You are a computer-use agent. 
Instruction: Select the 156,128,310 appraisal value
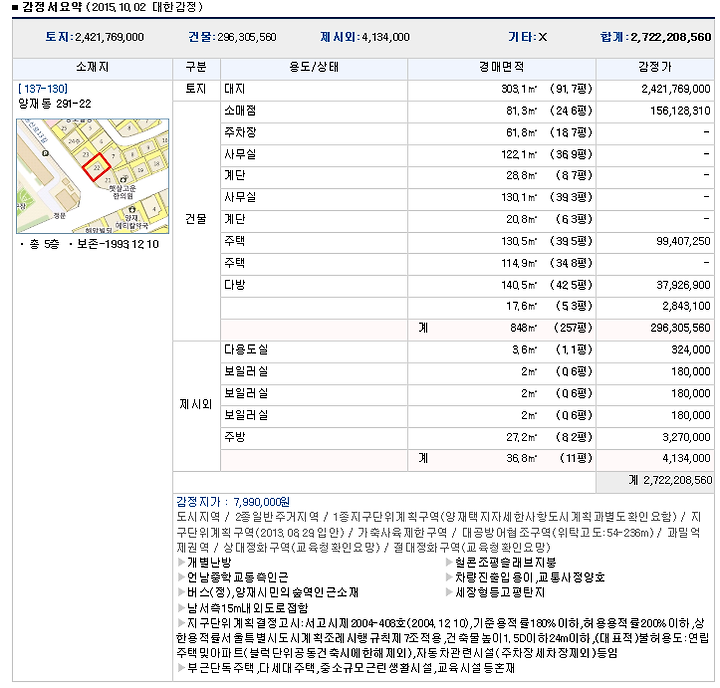pos(680,111)
